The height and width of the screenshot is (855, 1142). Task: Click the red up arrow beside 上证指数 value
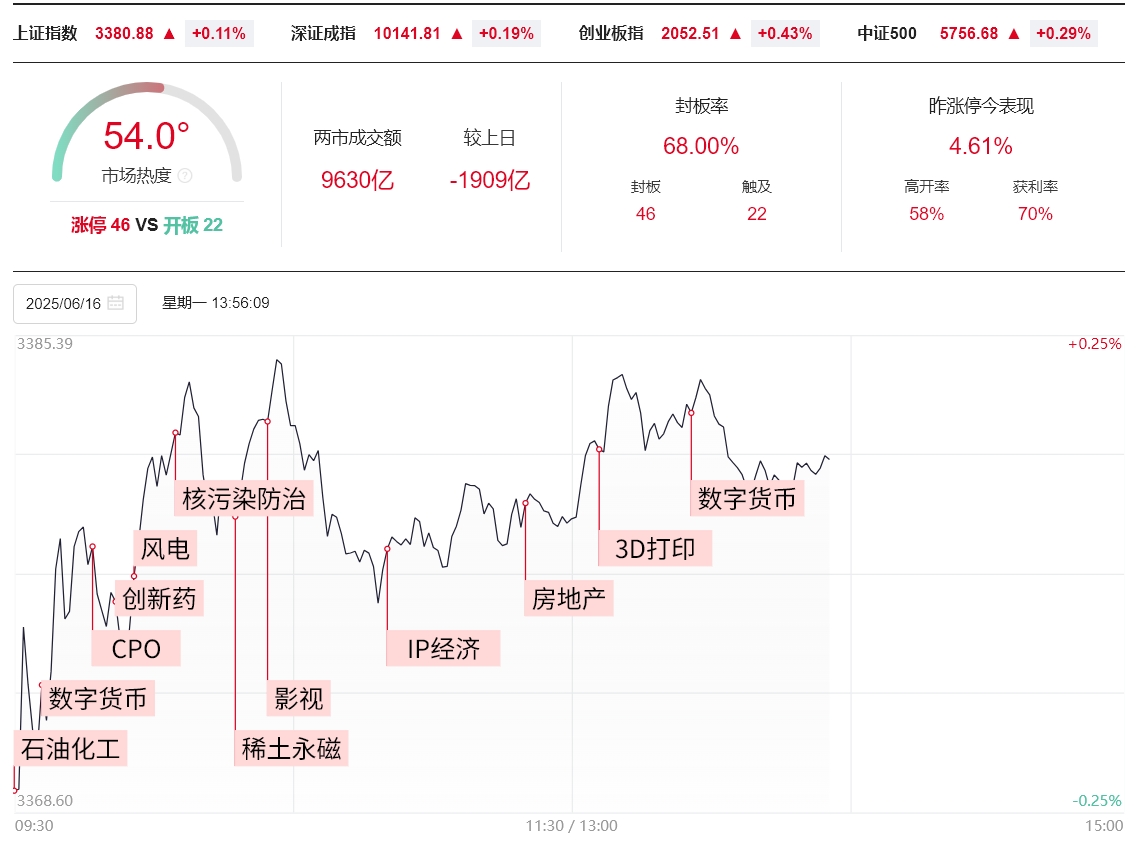coord(169,33)
